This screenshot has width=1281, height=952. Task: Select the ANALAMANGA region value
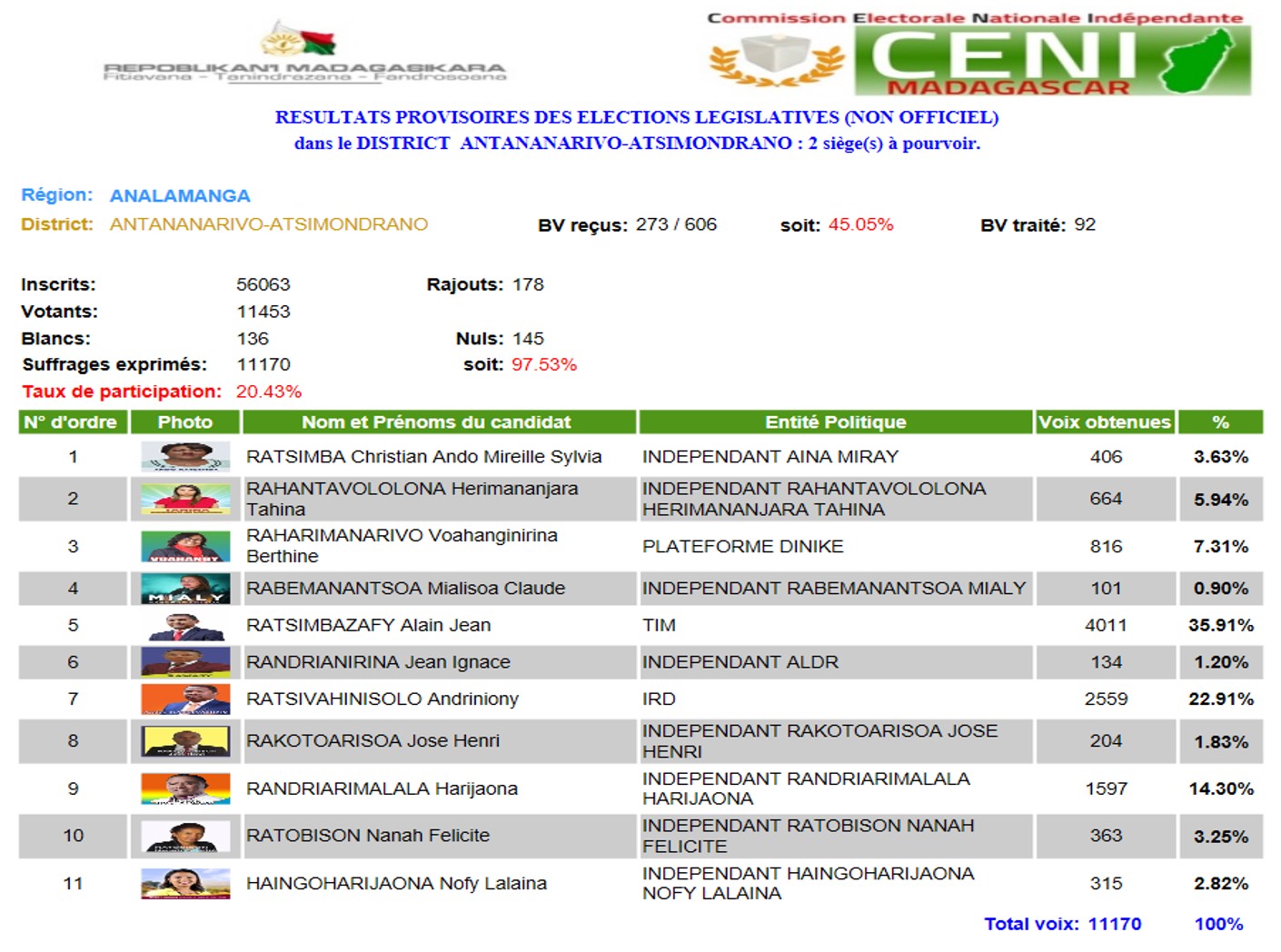point(180,196)
